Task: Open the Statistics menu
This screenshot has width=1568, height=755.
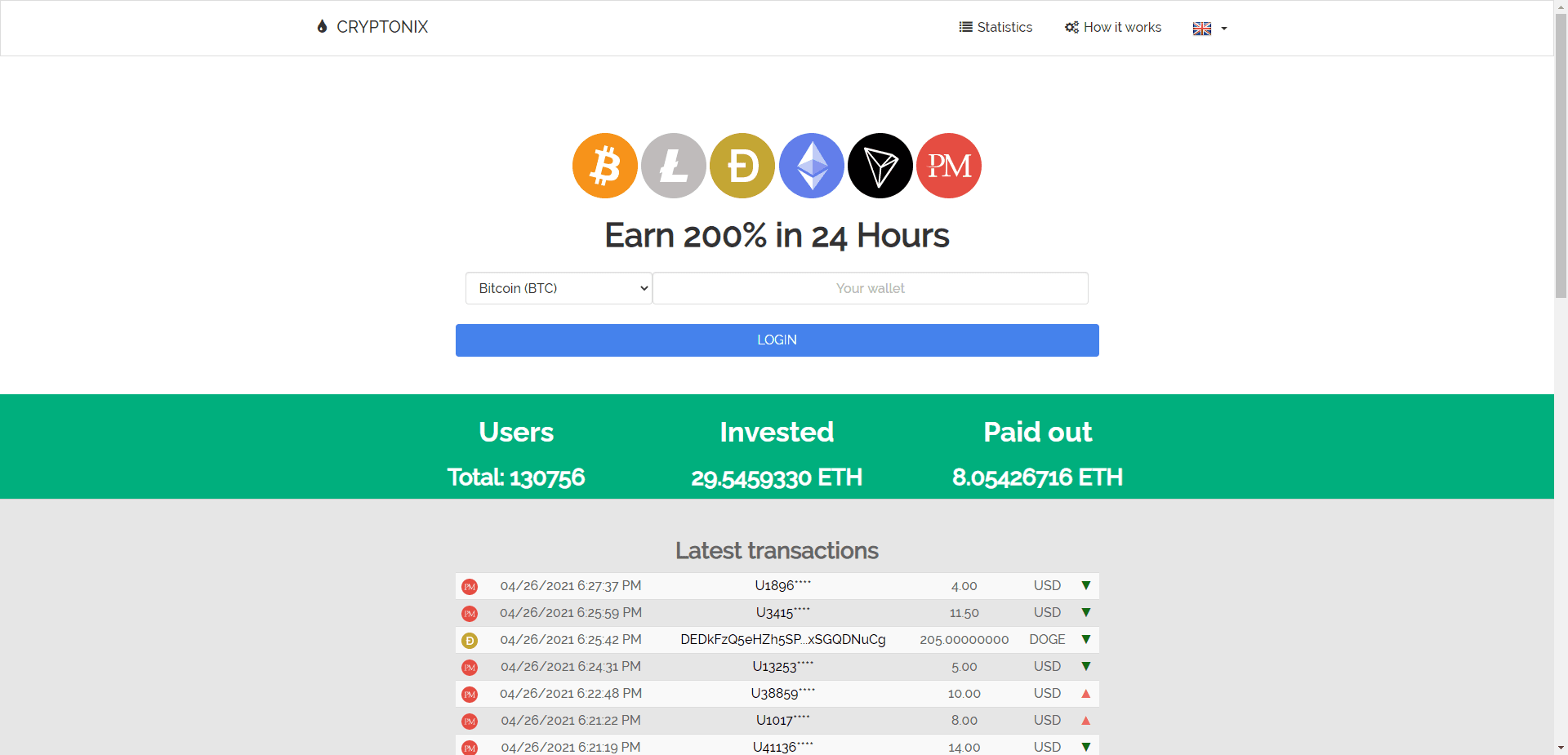Action: click(x=996, y=27)
